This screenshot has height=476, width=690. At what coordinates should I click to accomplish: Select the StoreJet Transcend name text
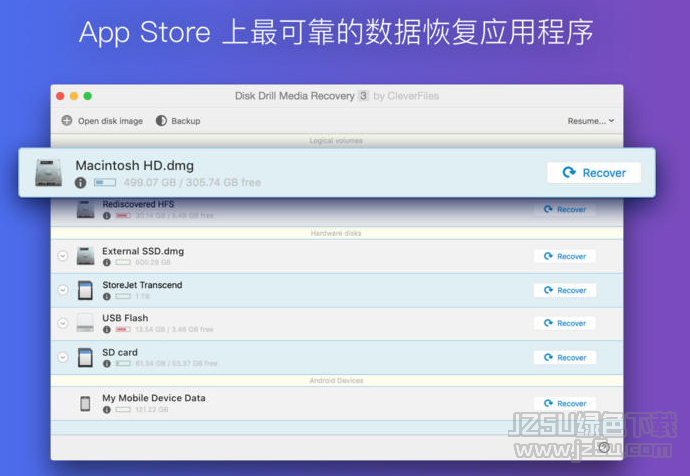click(142, 285)
